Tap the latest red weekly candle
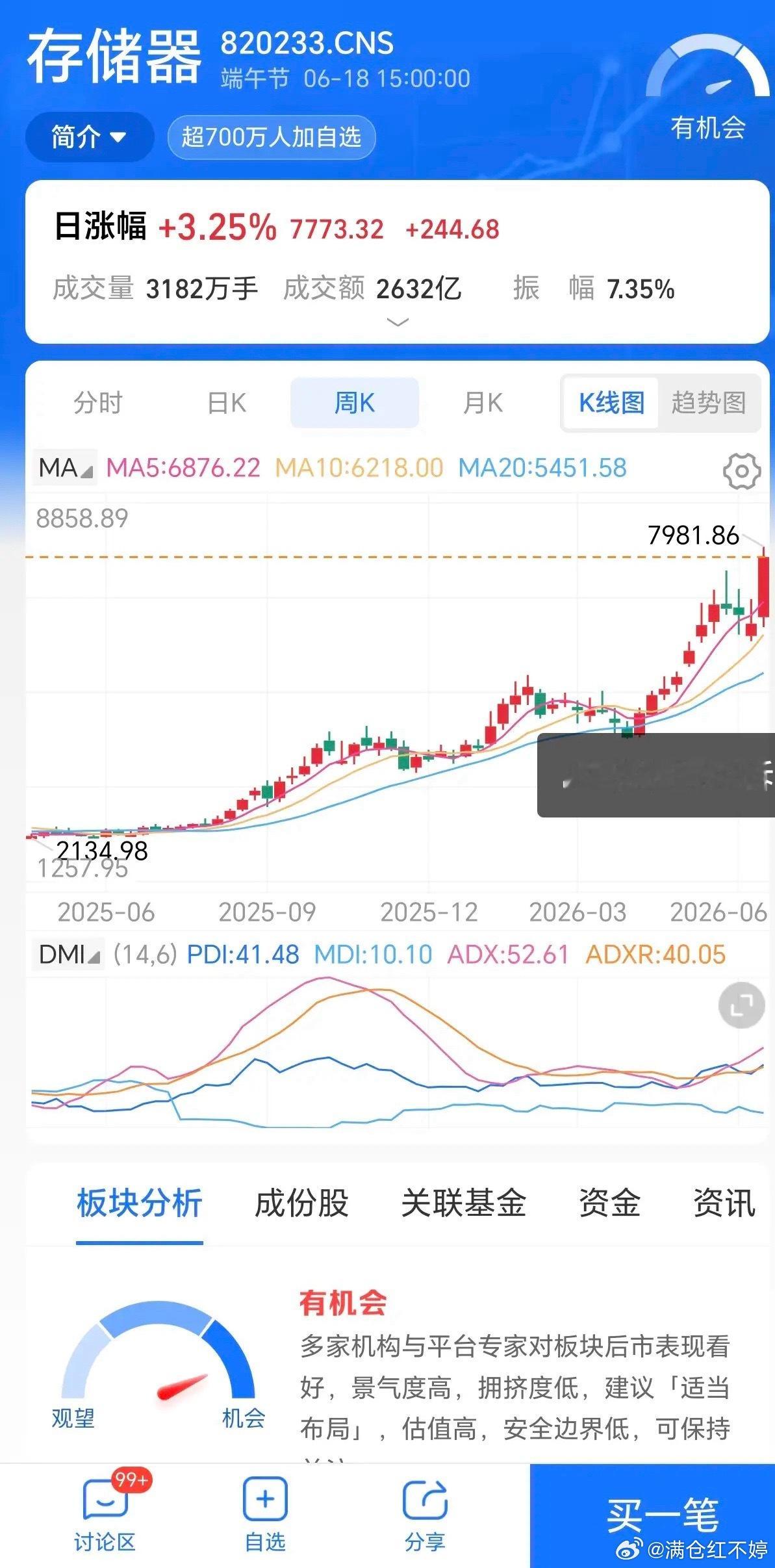 coord(764,587)
